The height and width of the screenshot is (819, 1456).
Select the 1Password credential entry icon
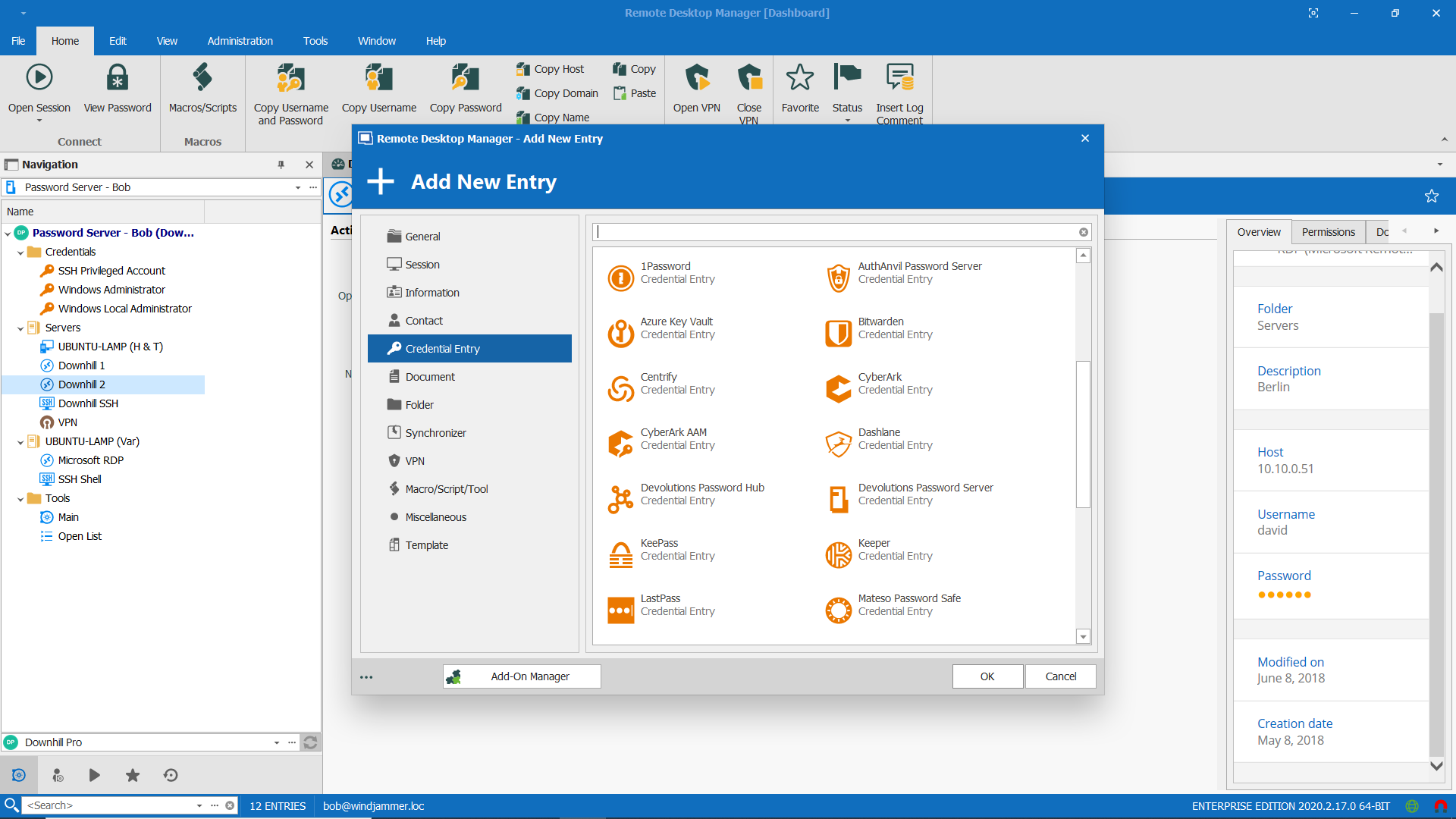(621, 278)
